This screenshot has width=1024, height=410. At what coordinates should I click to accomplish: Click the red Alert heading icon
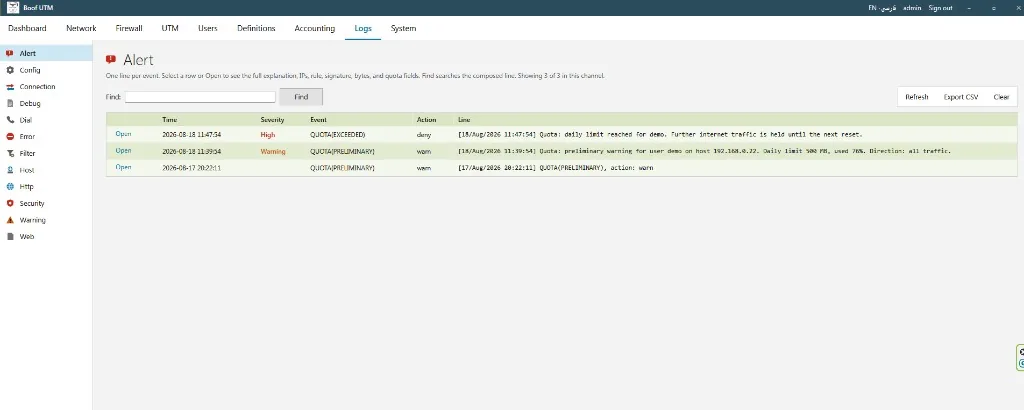pos(111,59)
